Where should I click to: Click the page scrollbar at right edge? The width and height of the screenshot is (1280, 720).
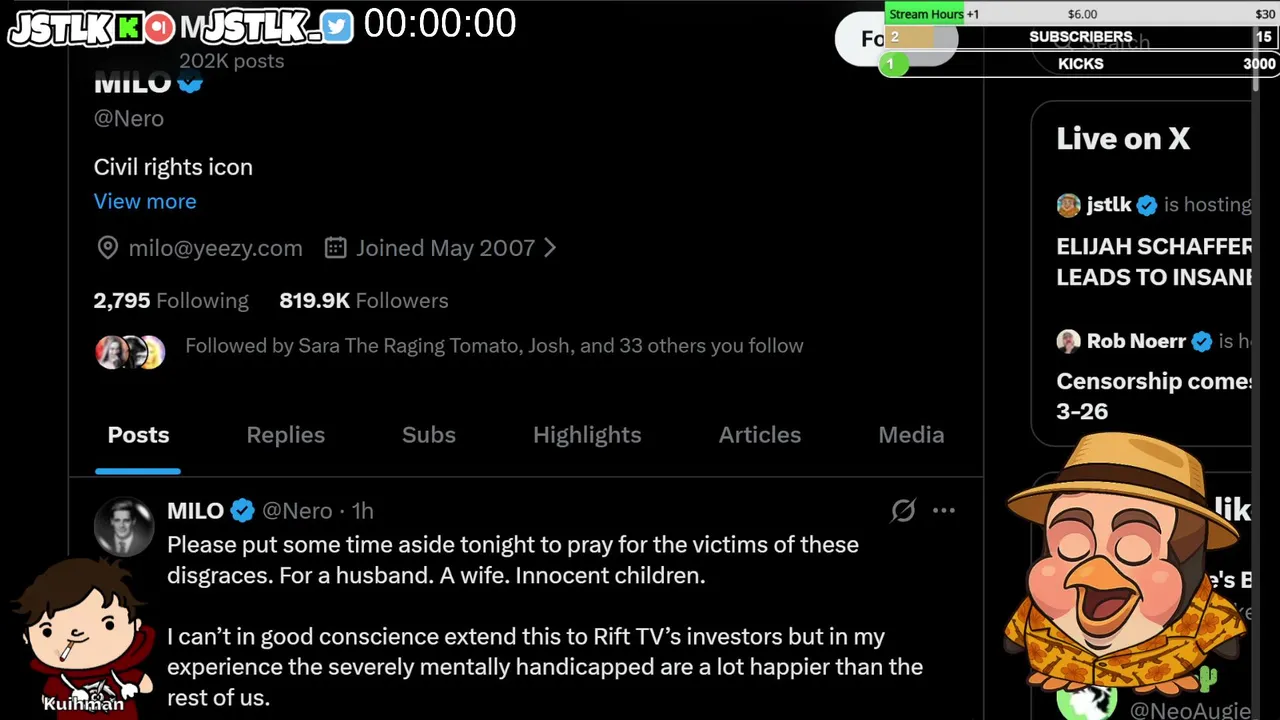point(1257,60)
